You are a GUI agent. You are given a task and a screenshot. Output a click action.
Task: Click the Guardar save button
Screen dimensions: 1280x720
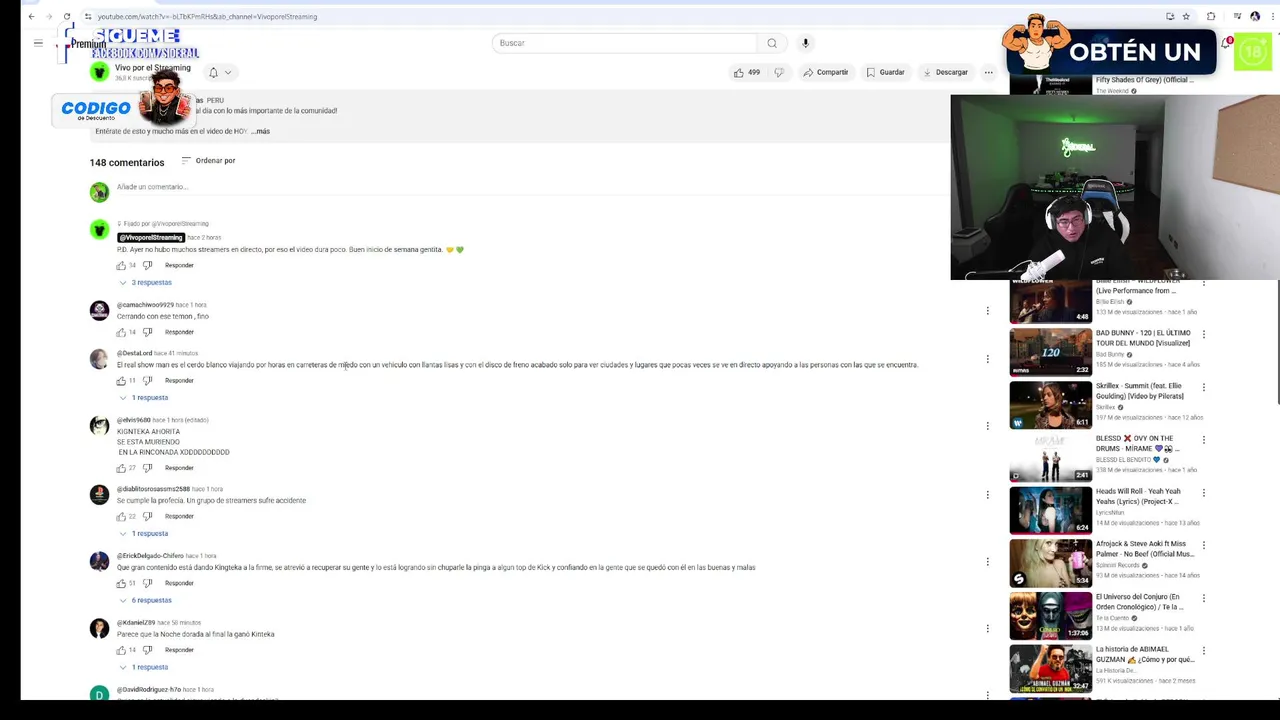[885, 72]
